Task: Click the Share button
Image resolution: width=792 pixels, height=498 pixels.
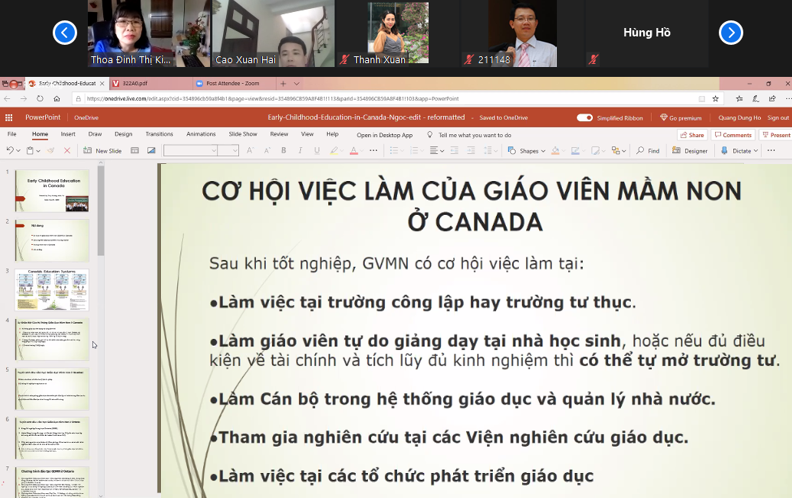Action: click(x=692, y=135)
